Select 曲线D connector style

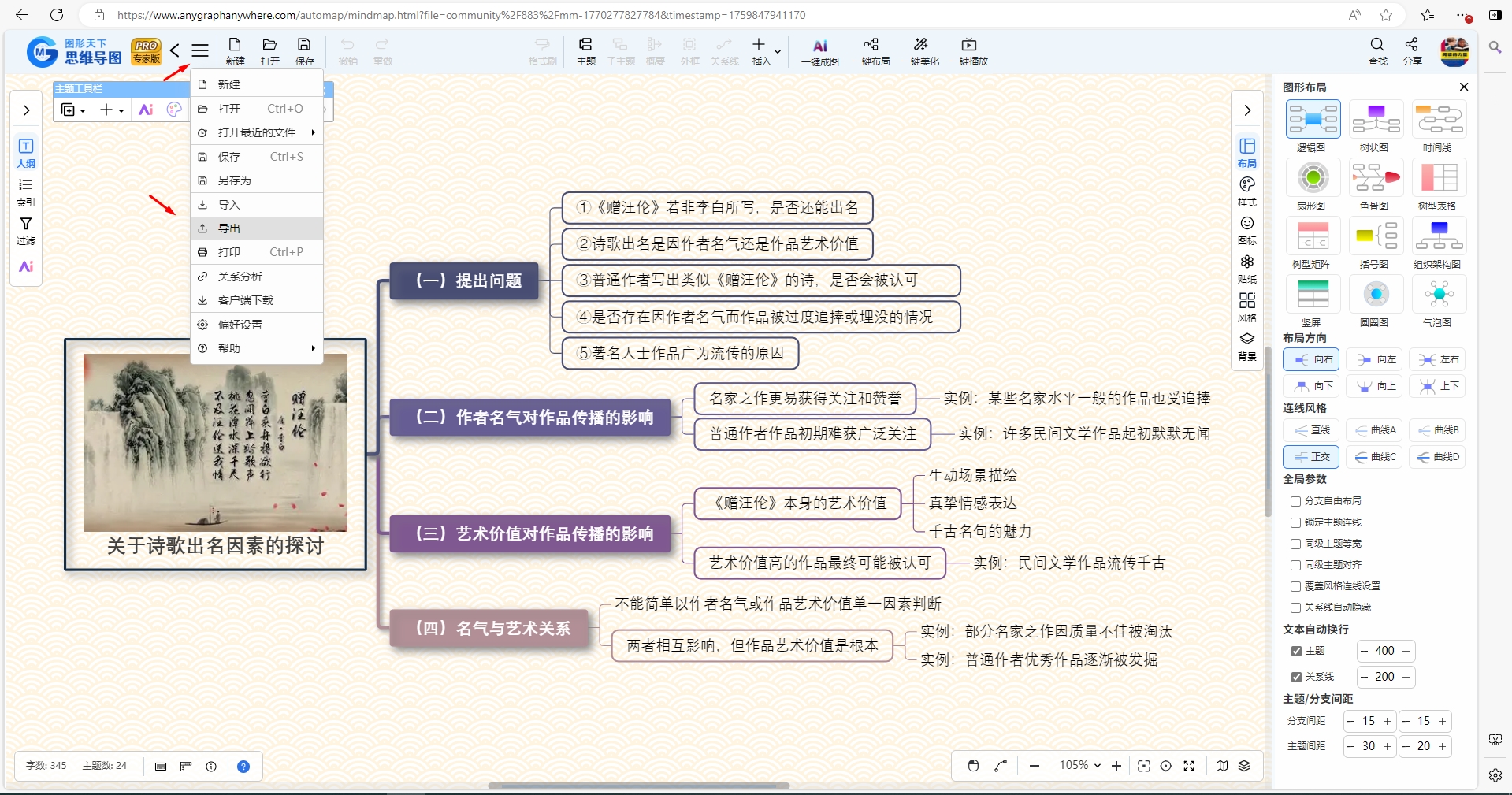tap(1438, 457)
